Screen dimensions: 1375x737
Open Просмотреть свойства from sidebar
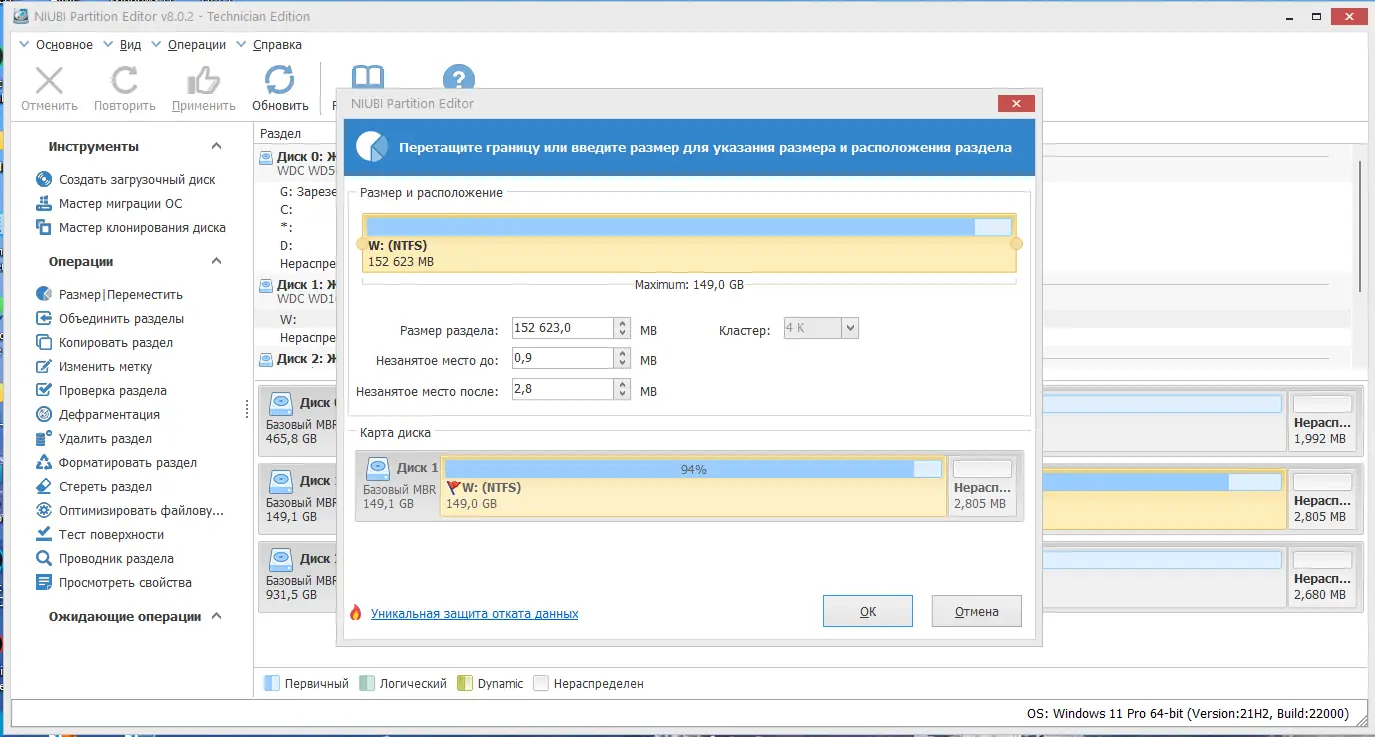point(125,583)
